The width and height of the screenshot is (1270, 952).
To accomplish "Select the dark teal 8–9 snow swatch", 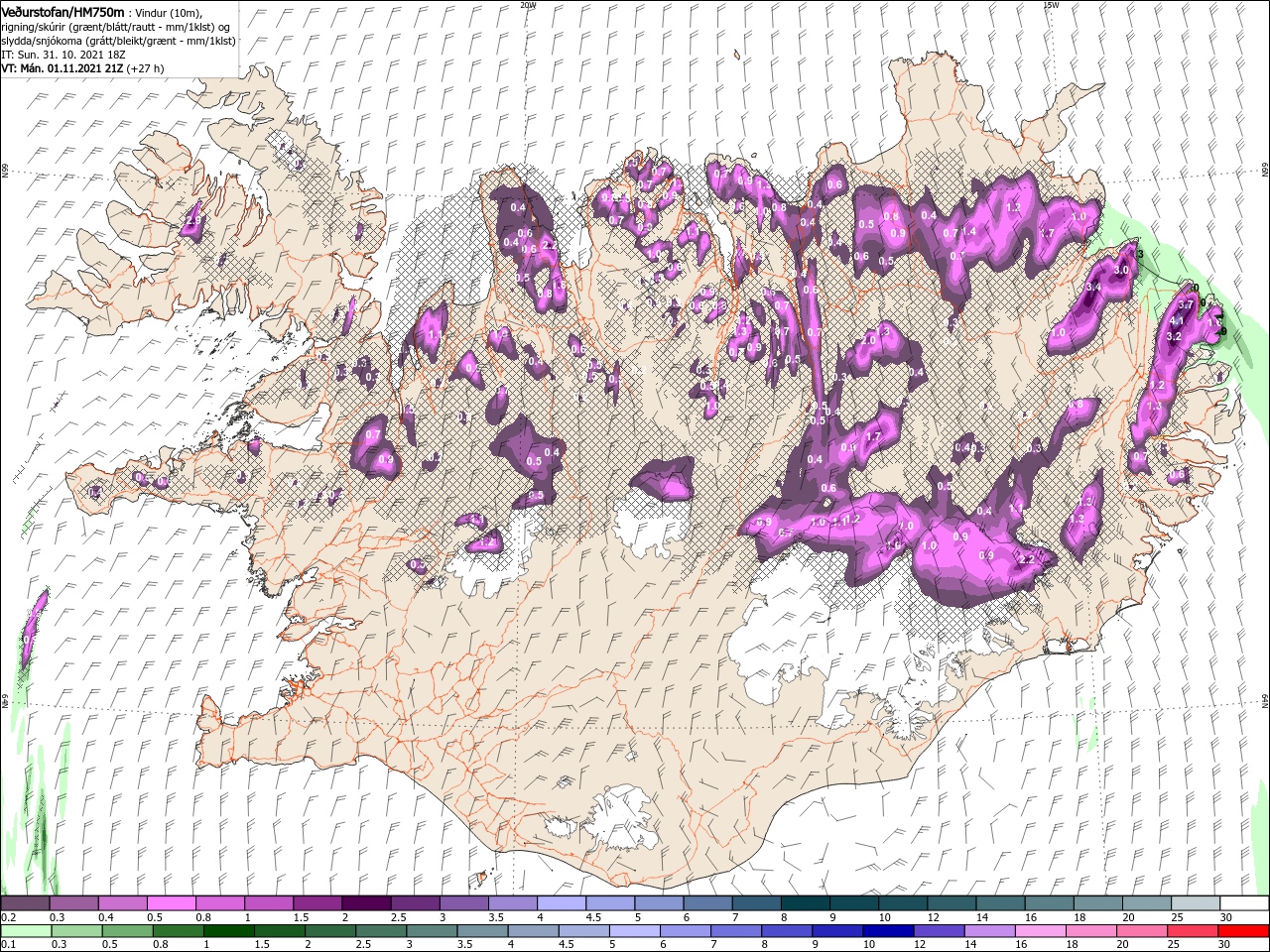I will [x=805, y=903].
